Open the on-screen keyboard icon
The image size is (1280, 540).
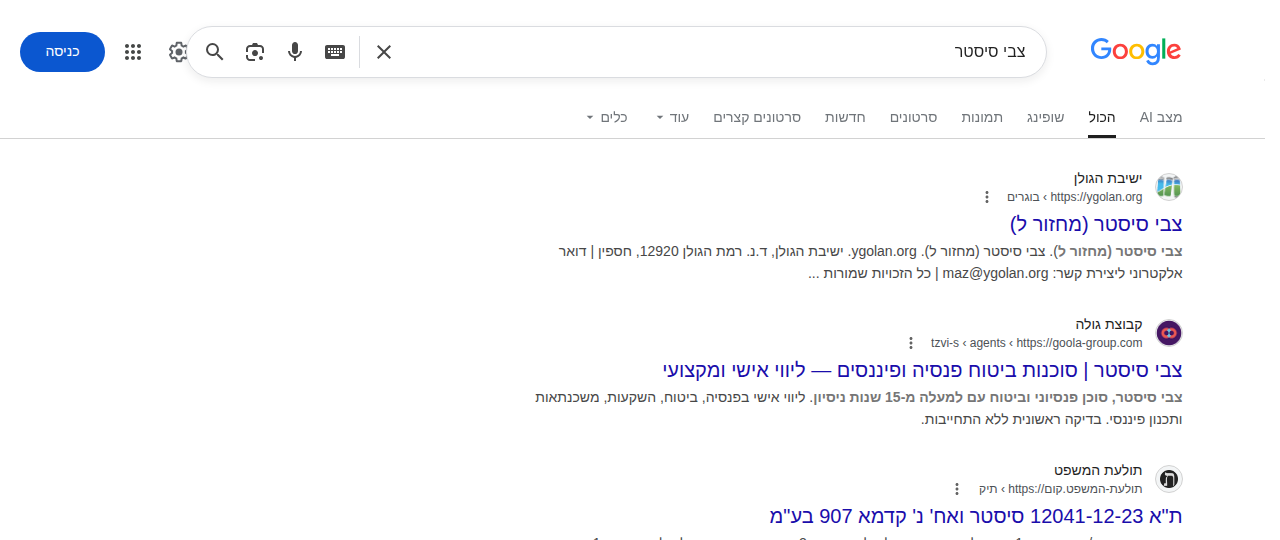(335, 52)
